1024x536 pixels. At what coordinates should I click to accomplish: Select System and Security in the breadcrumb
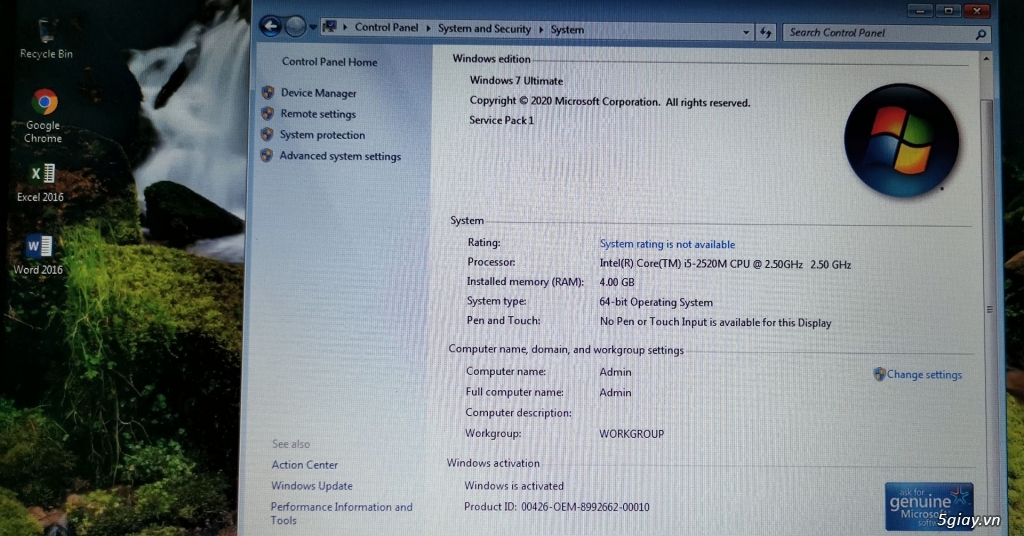tap(484, 29)
